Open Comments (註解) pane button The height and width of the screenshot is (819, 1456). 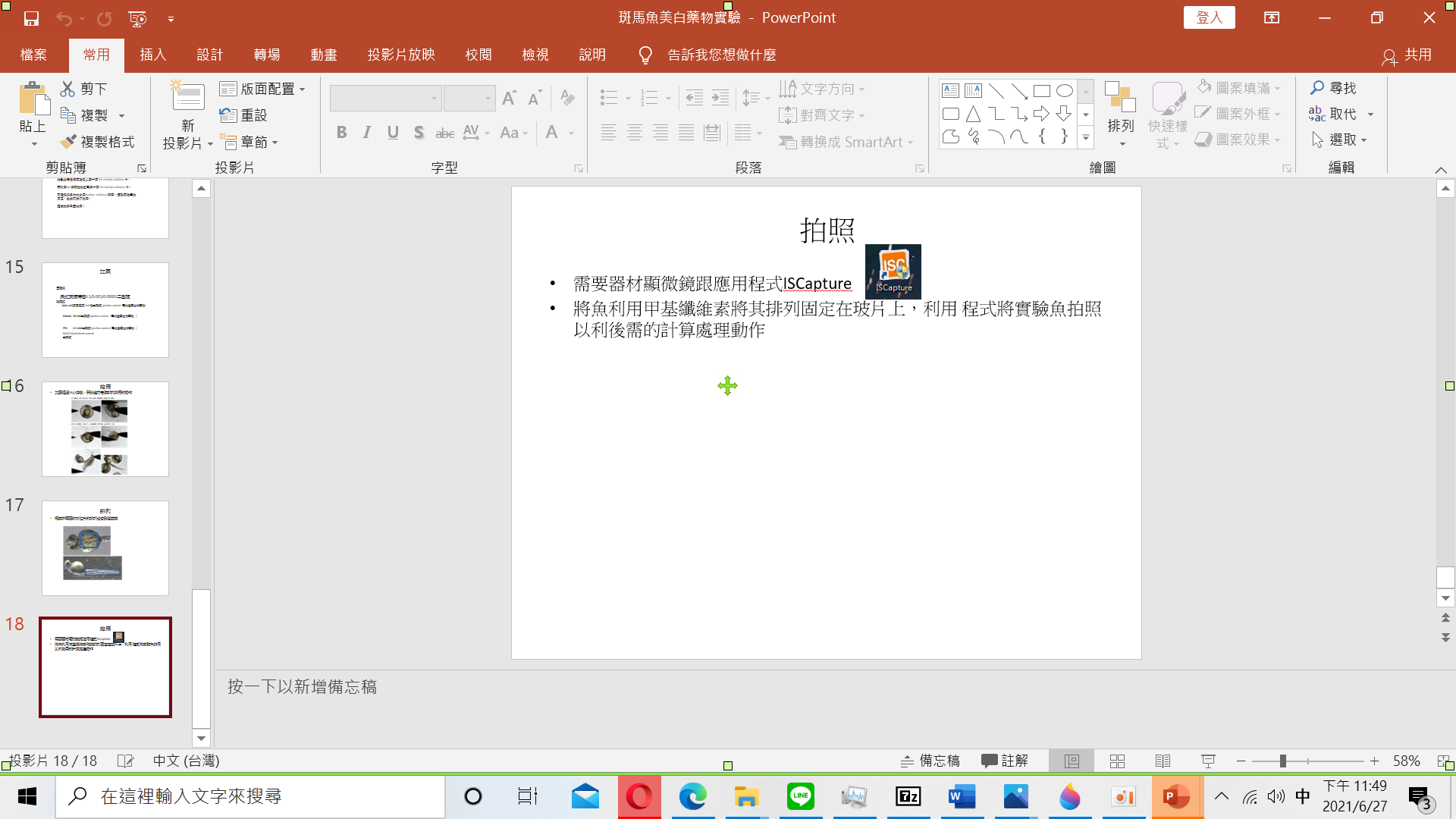pyautogui.click(x=1005, y=761)
